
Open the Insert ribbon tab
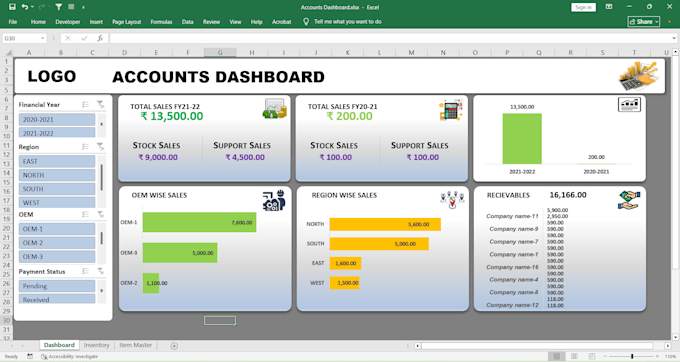point(96,22)
